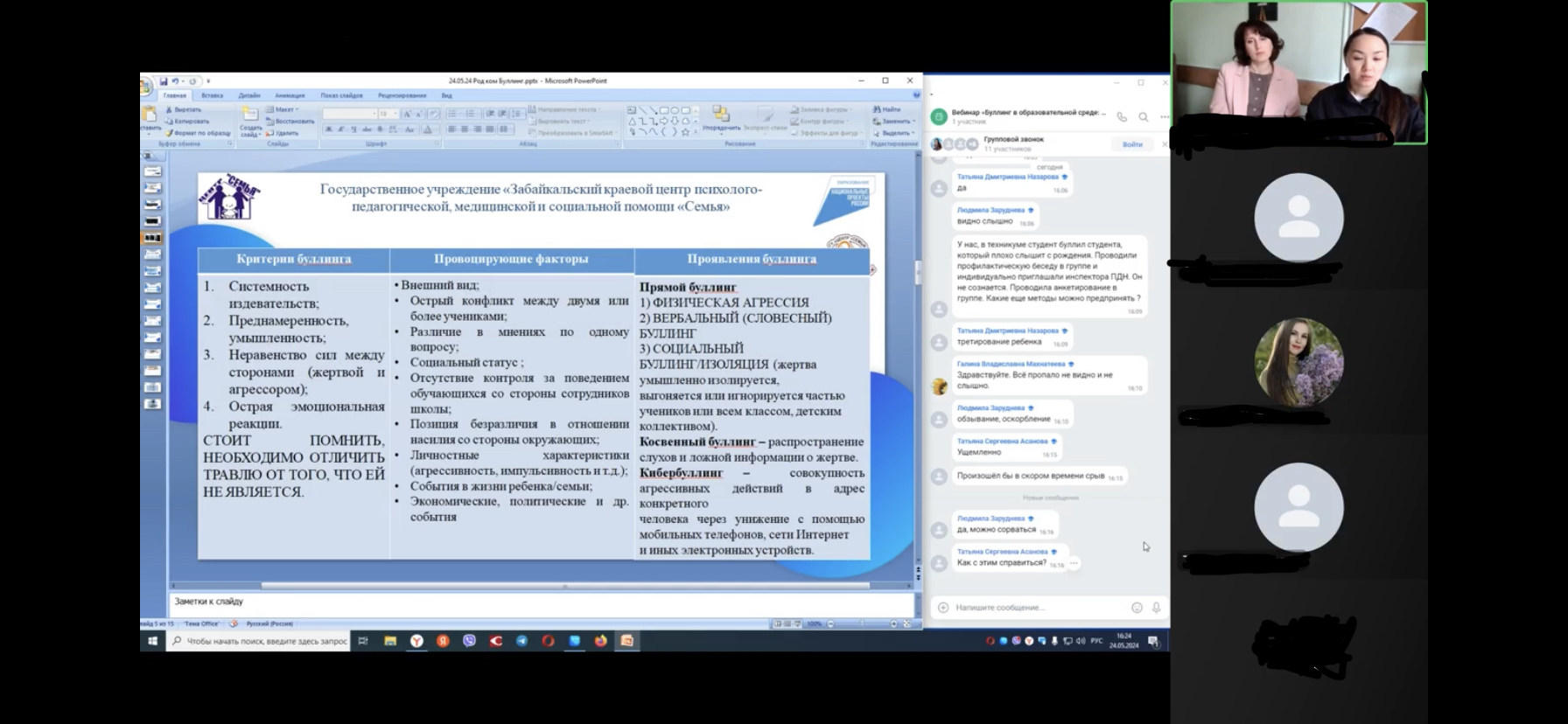Screen dimensions: 1568x724
Task: Click the microphone voice message icon
Action: tap(1156, 608)
